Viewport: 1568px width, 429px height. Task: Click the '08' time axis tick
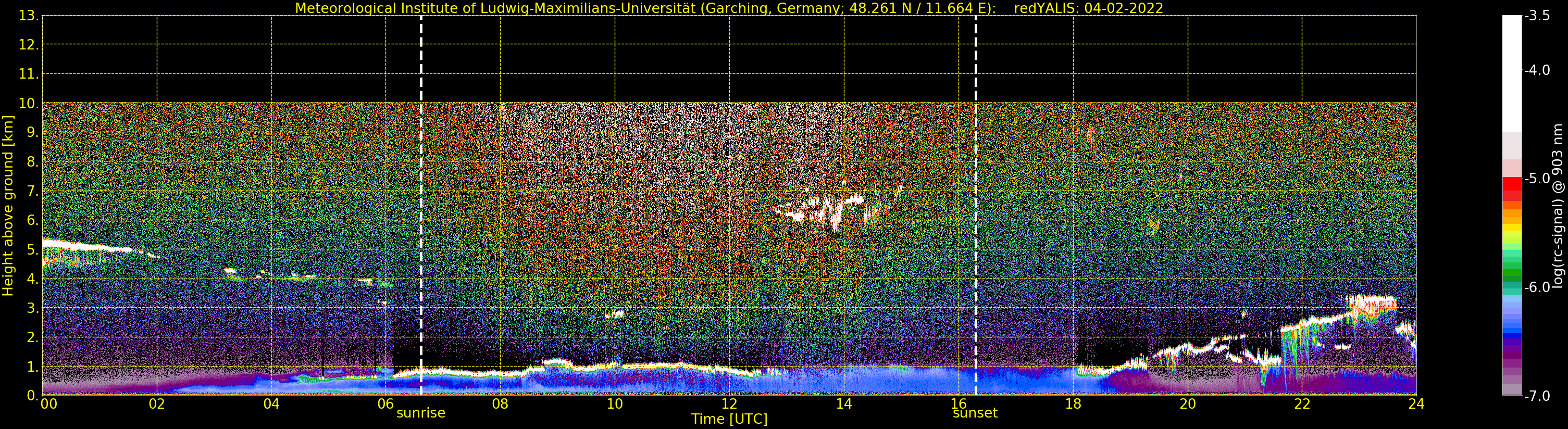(500, 404)
